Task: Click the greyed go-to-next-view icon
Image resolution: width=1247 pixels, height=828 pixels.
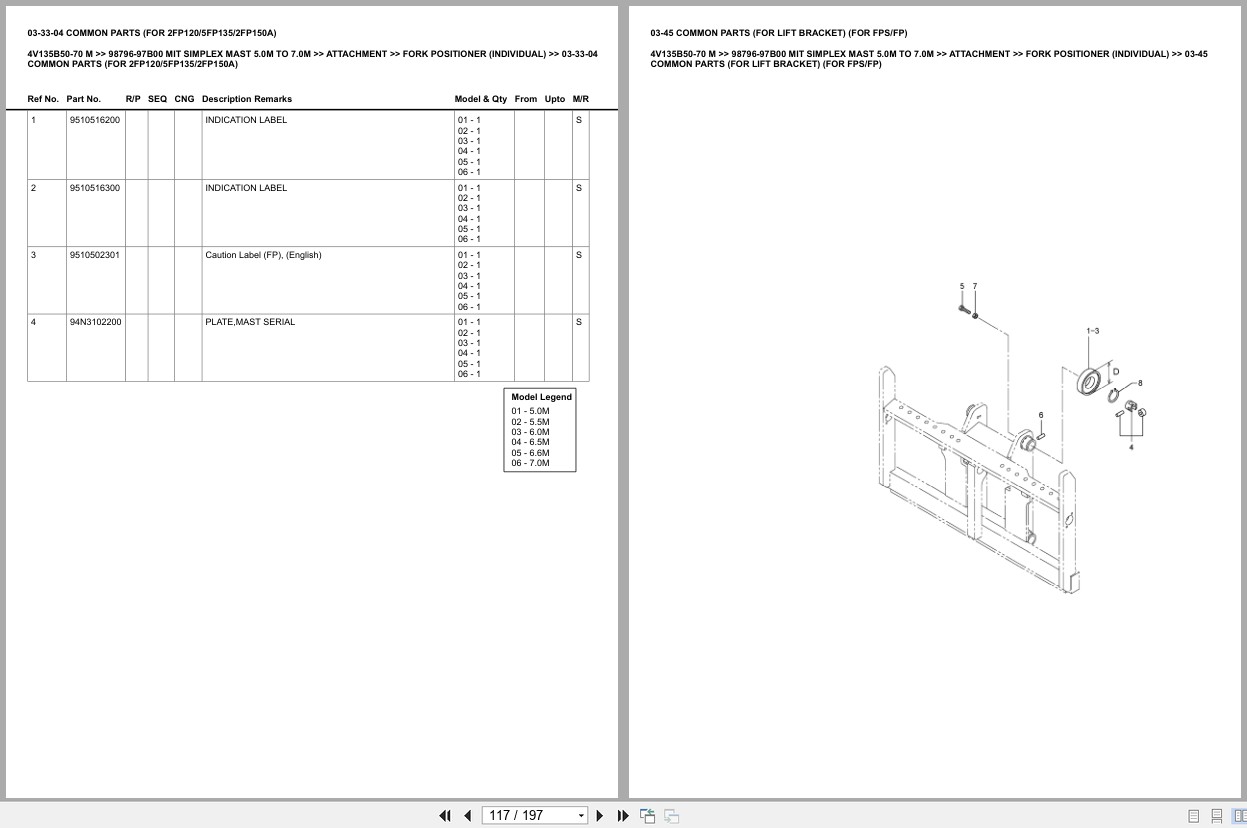Action: click(671, 815)
